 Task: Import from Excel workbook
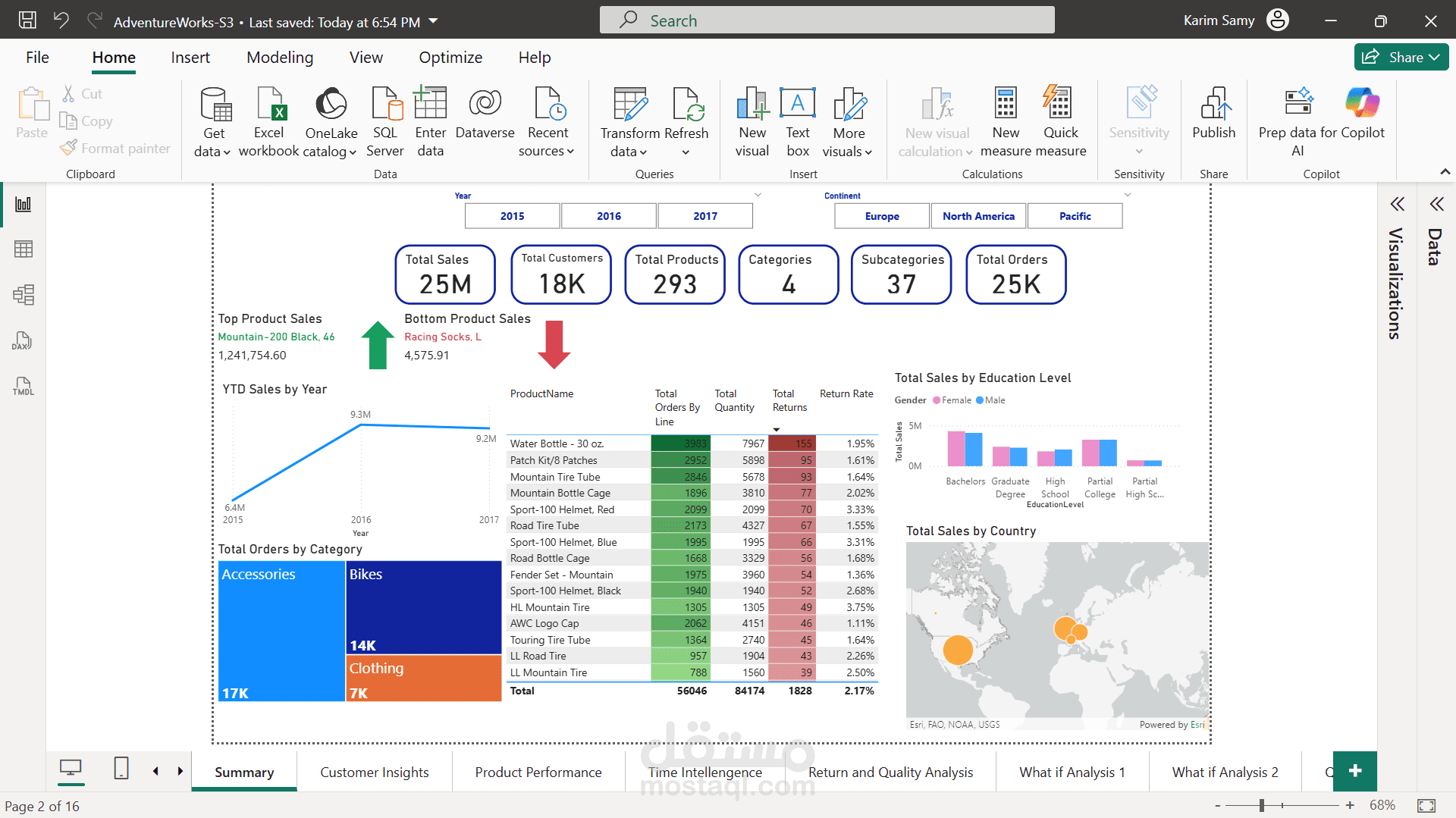[x=269, y=121]
